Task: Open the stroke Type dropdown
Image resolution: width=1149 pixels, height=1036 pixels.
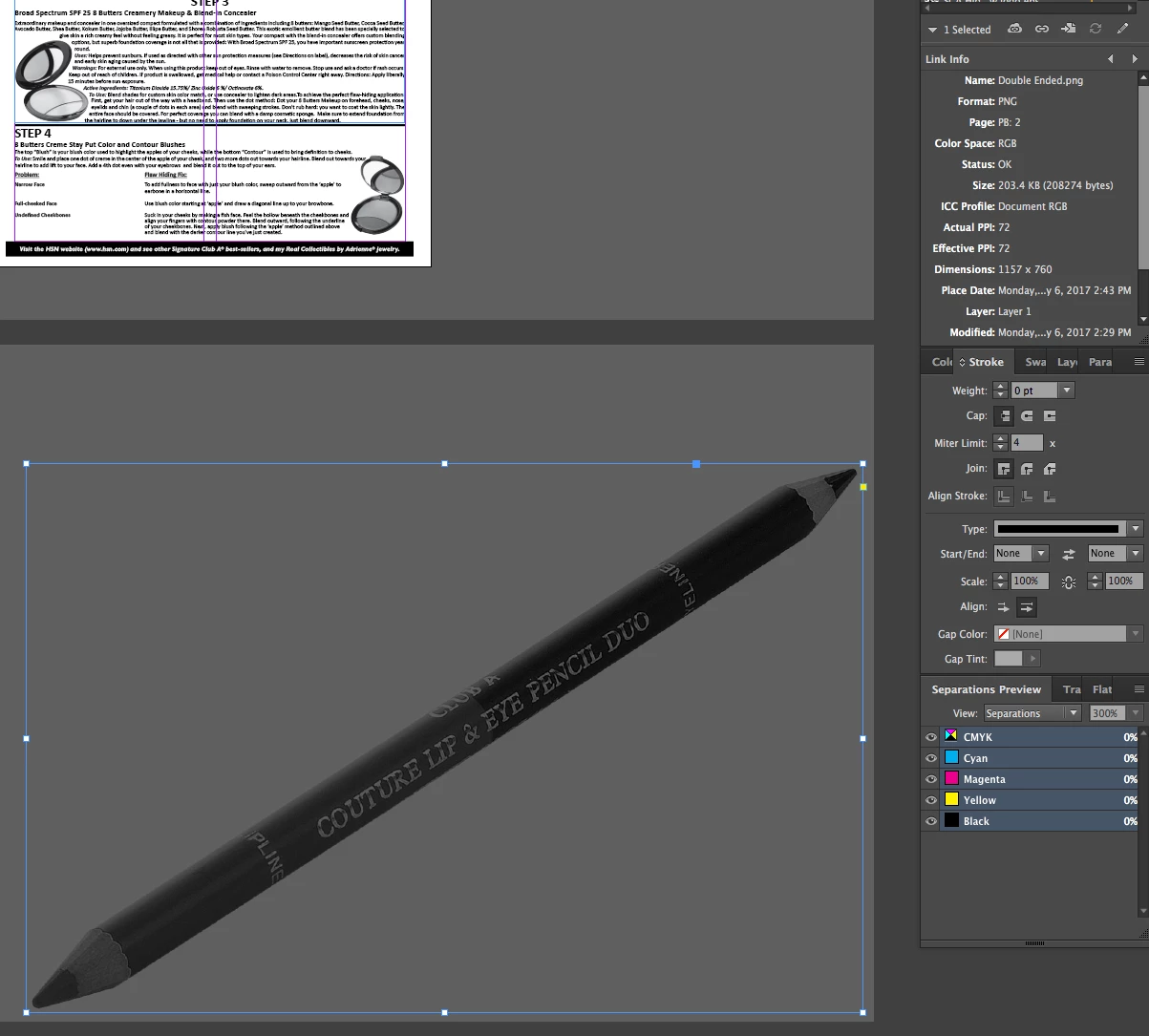Action: pyautogui.click(x=1135, y=529)
